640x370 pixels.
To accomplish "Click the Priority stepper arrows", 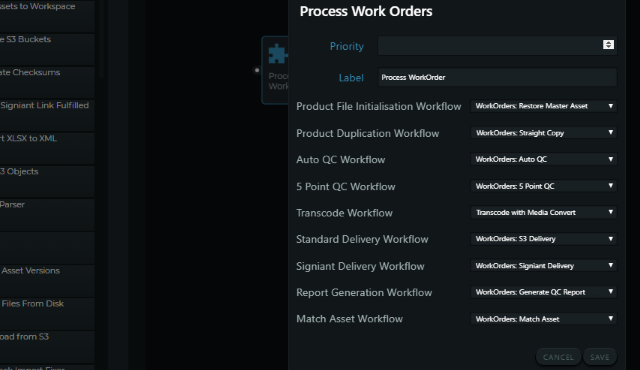I will 608,45.
